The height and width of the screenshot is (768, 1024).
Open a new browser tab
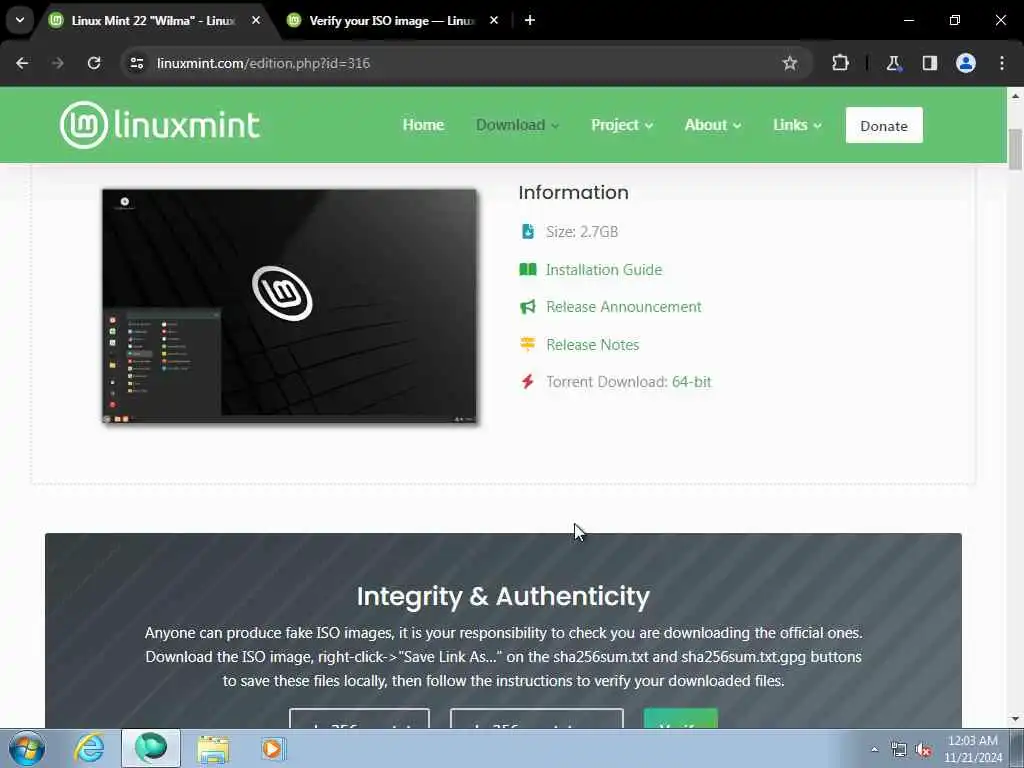pyautogui.click(x=530, y=20)
